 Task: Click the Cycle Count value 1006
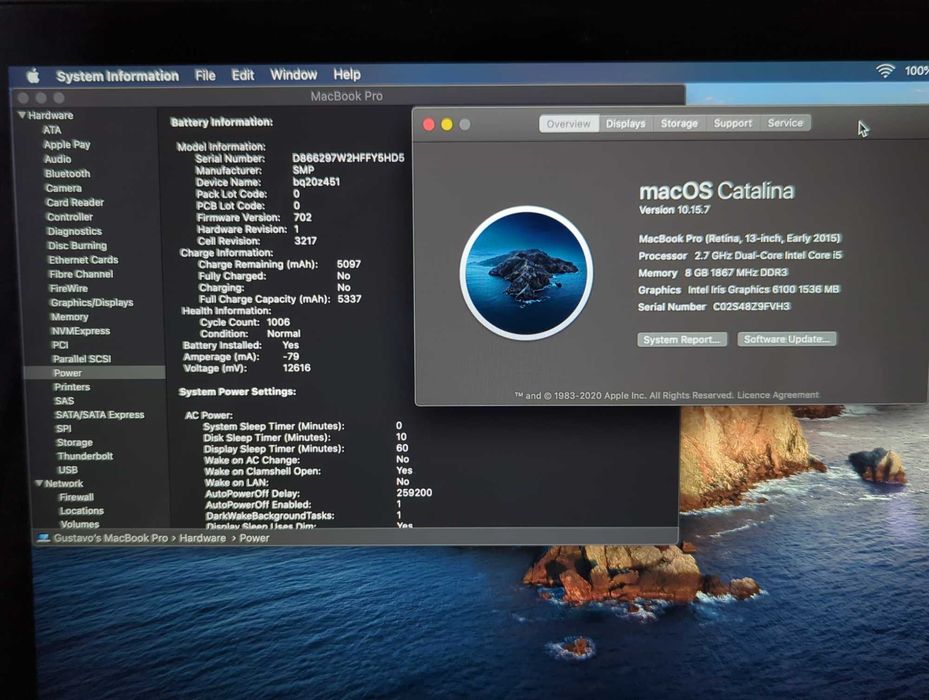(278, 322)
